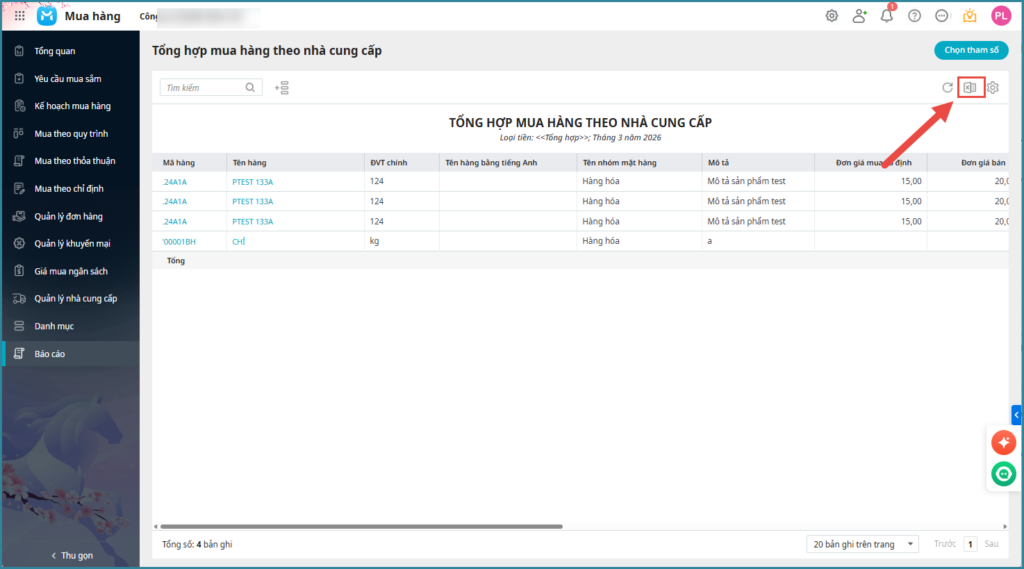Open Quản lý khuyến mại menu
Image resolution: width=1024 pixels, height=569 pixels.
point(71,244)
